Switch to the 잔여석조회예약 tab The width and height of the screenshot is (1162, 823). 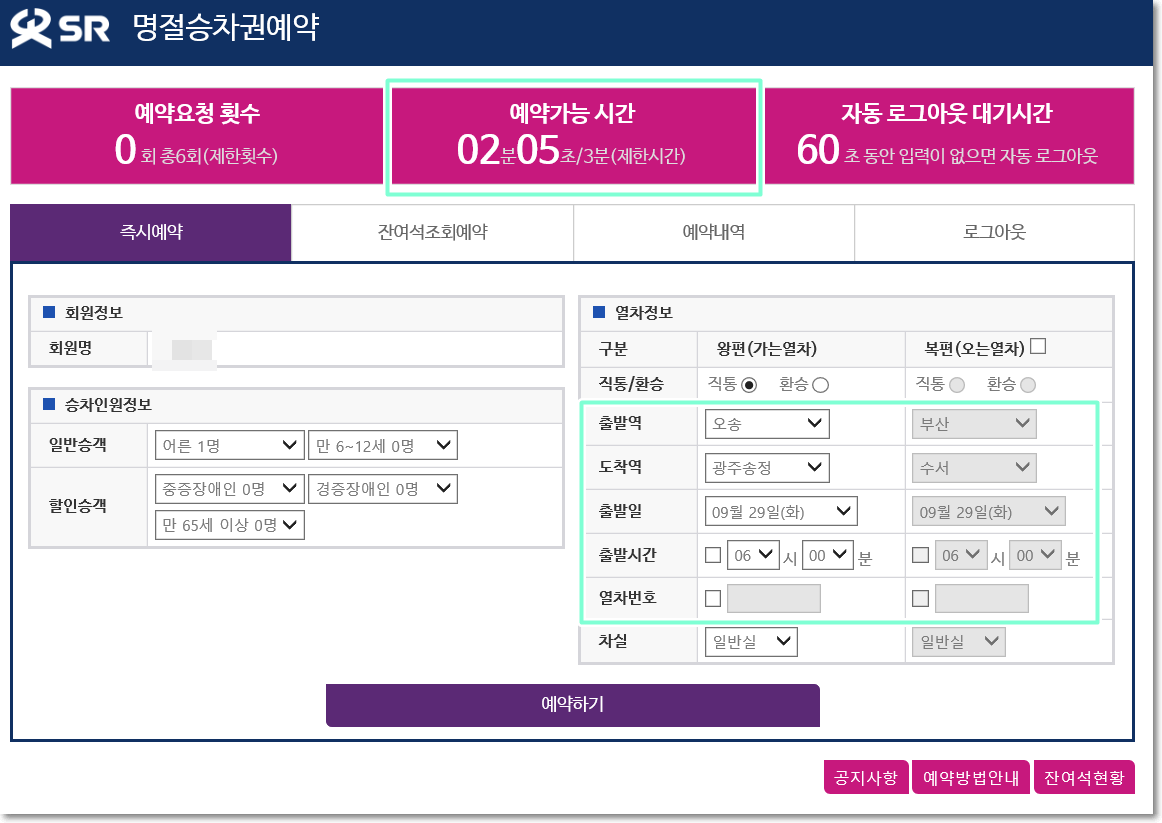pyautogui.click(x=433, y=232)
